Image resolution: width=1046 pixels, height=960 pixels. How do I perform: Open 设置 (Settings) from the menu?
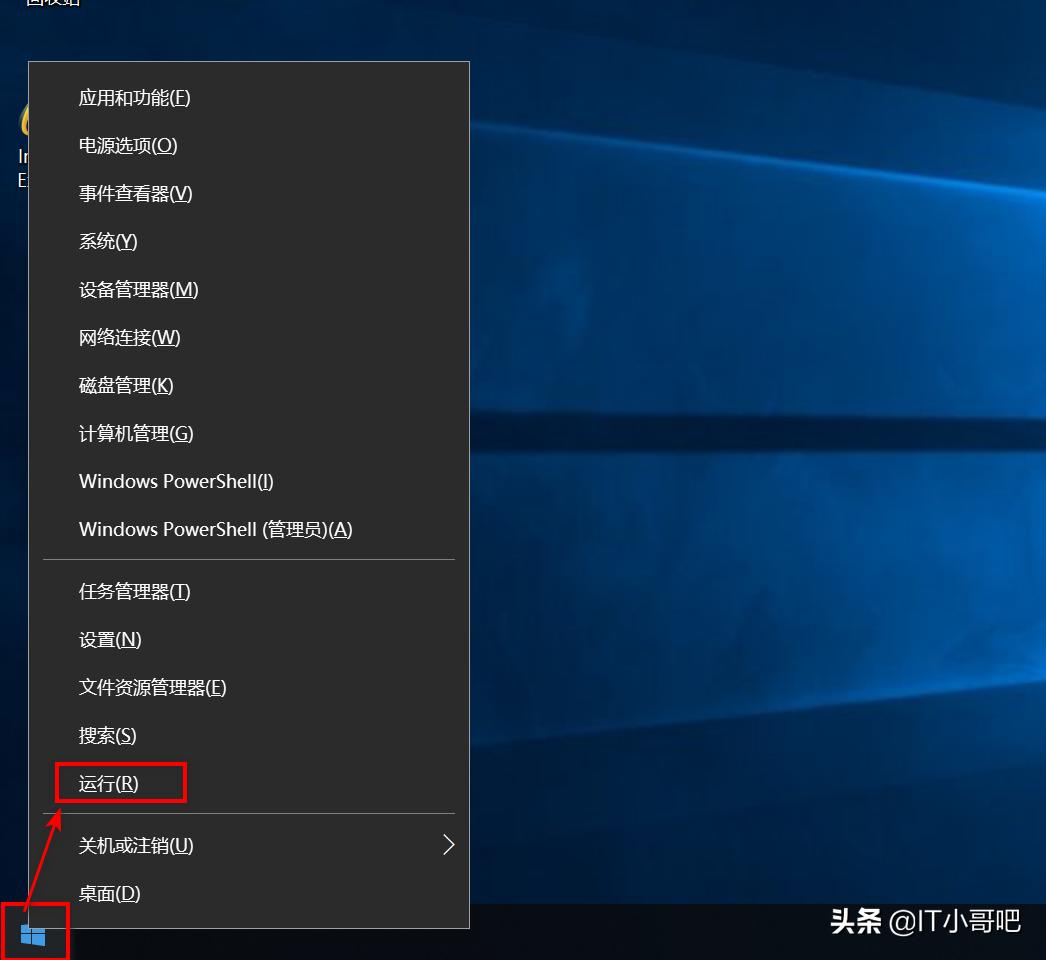coord(110,639)
